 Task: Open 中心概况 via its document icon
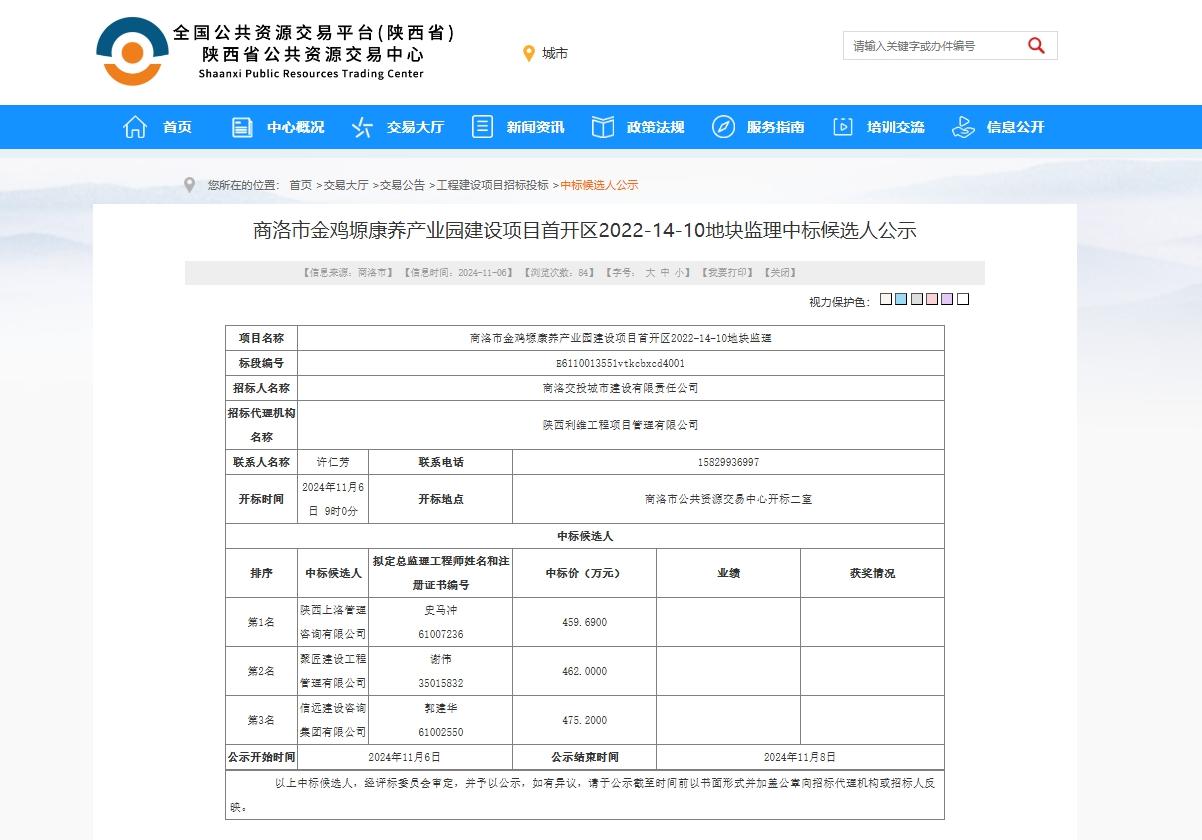pos(242,127)
